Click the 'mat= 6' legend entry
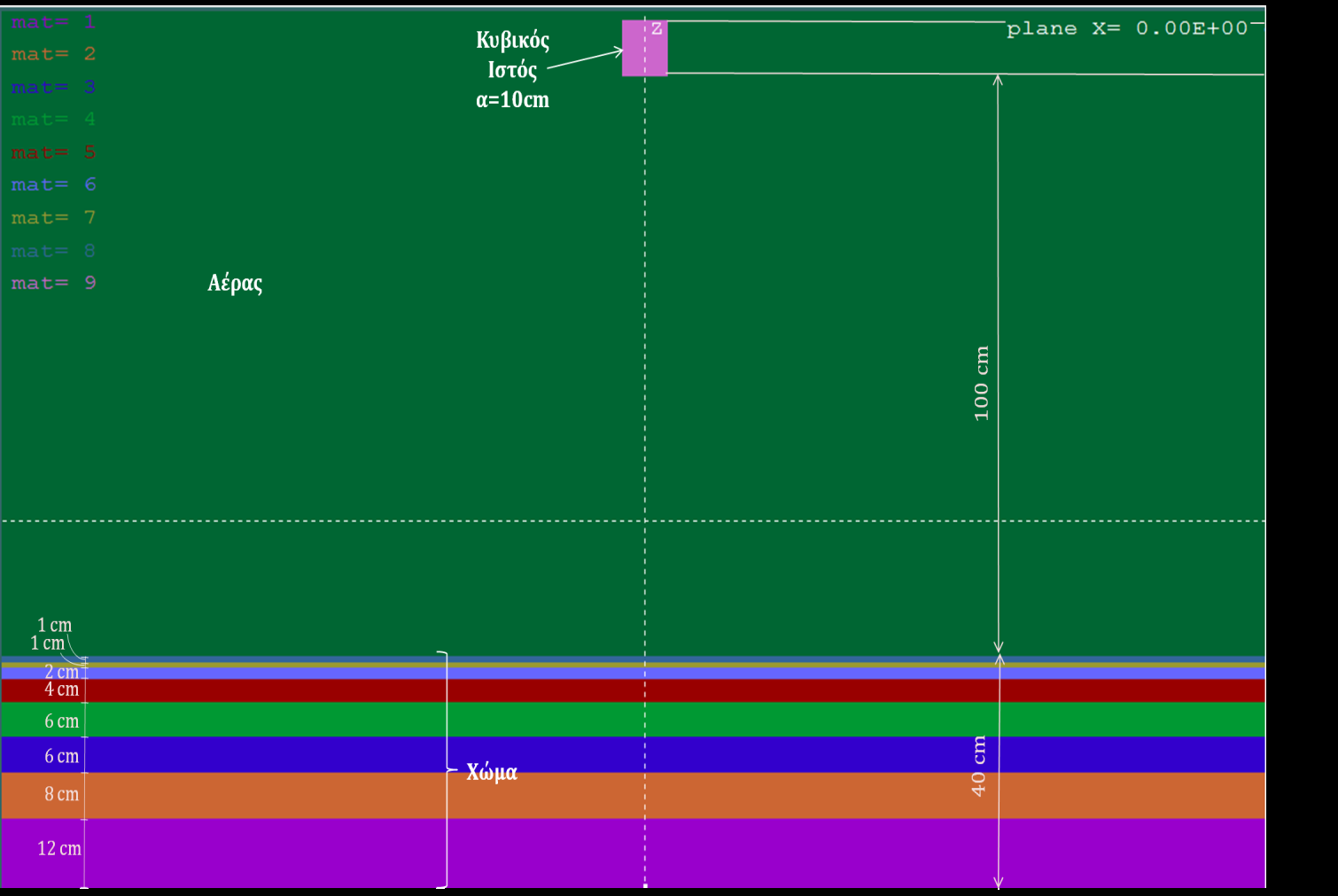This screenshot has height=896, width=1338. click(53, 184)
